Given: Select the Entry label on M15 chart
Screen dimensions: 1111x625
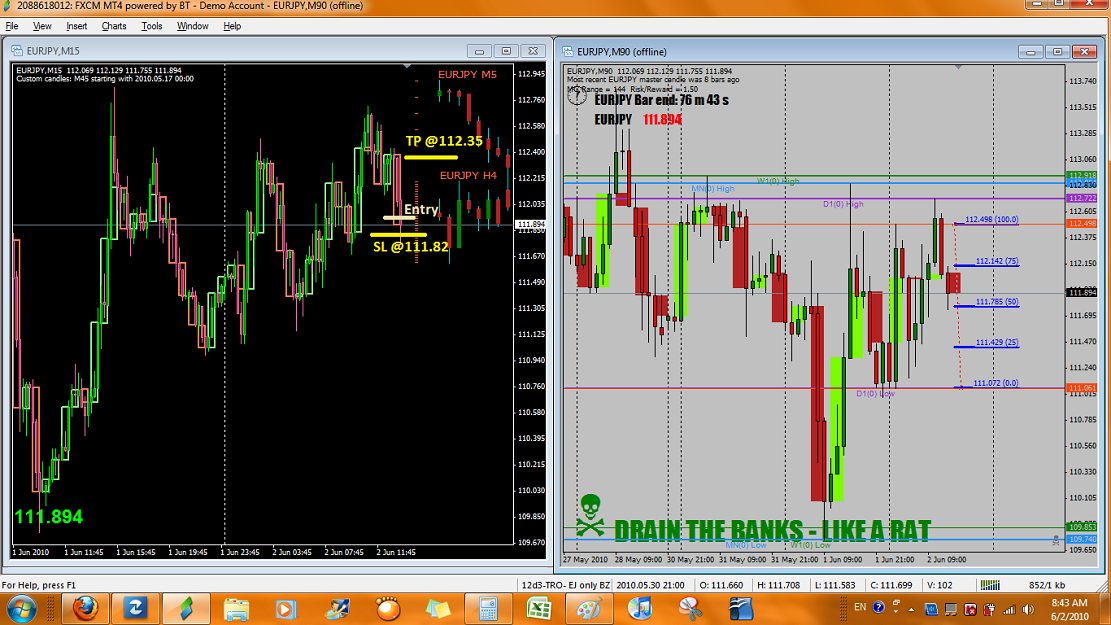Looking at the screenshot, I should [421, 209].
